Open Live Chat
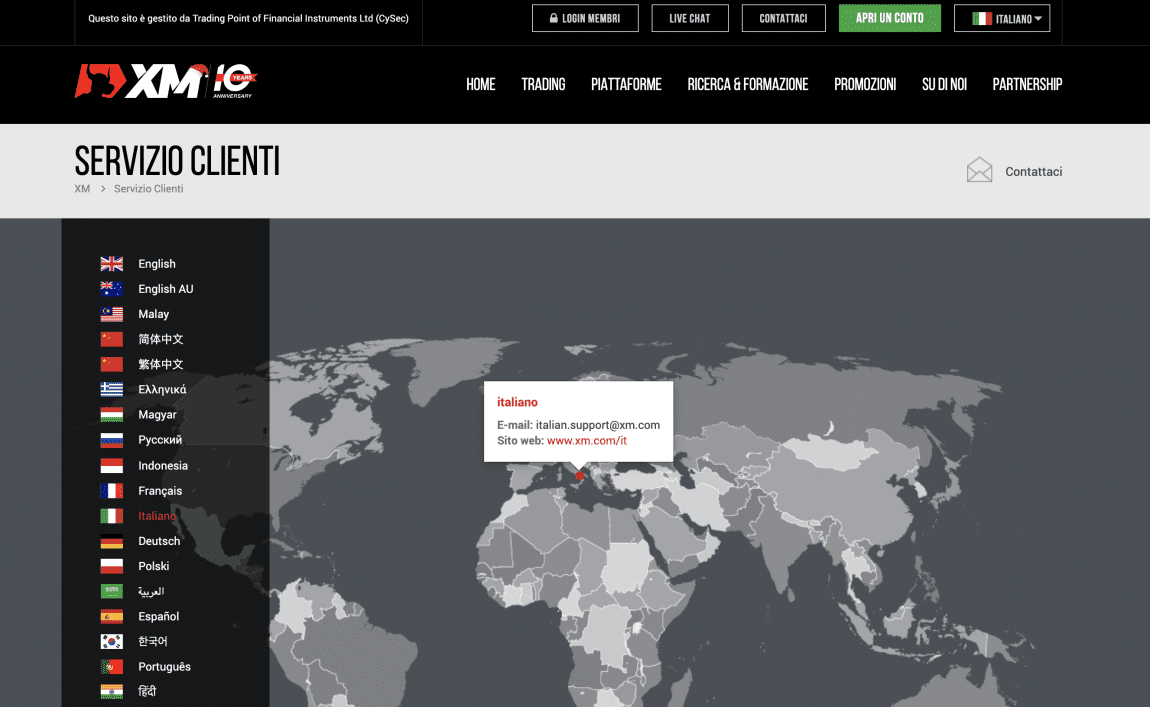This screenshot has width=1150, height=707. click(690, 18)
